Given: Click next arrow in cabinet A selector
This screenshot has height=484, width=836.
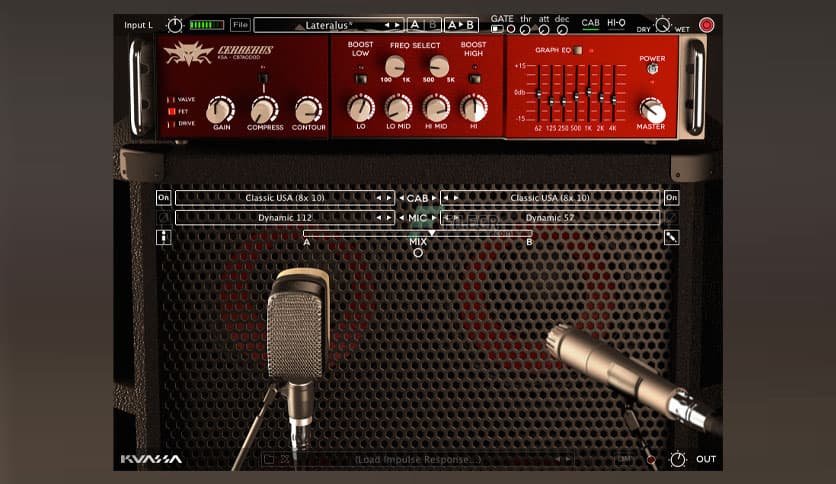Looking at the screenshot, I should click(x=389, y=198).
